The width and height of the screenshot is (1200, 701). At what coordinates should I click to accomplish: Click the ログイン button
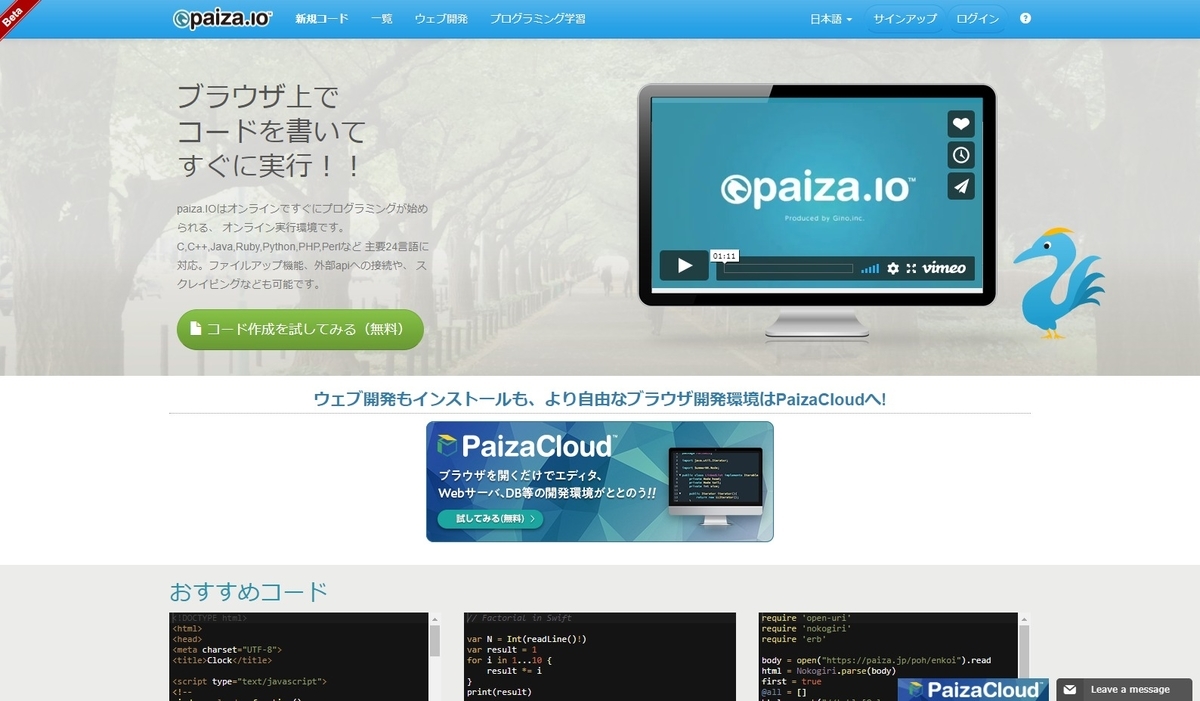coord(977,19)
